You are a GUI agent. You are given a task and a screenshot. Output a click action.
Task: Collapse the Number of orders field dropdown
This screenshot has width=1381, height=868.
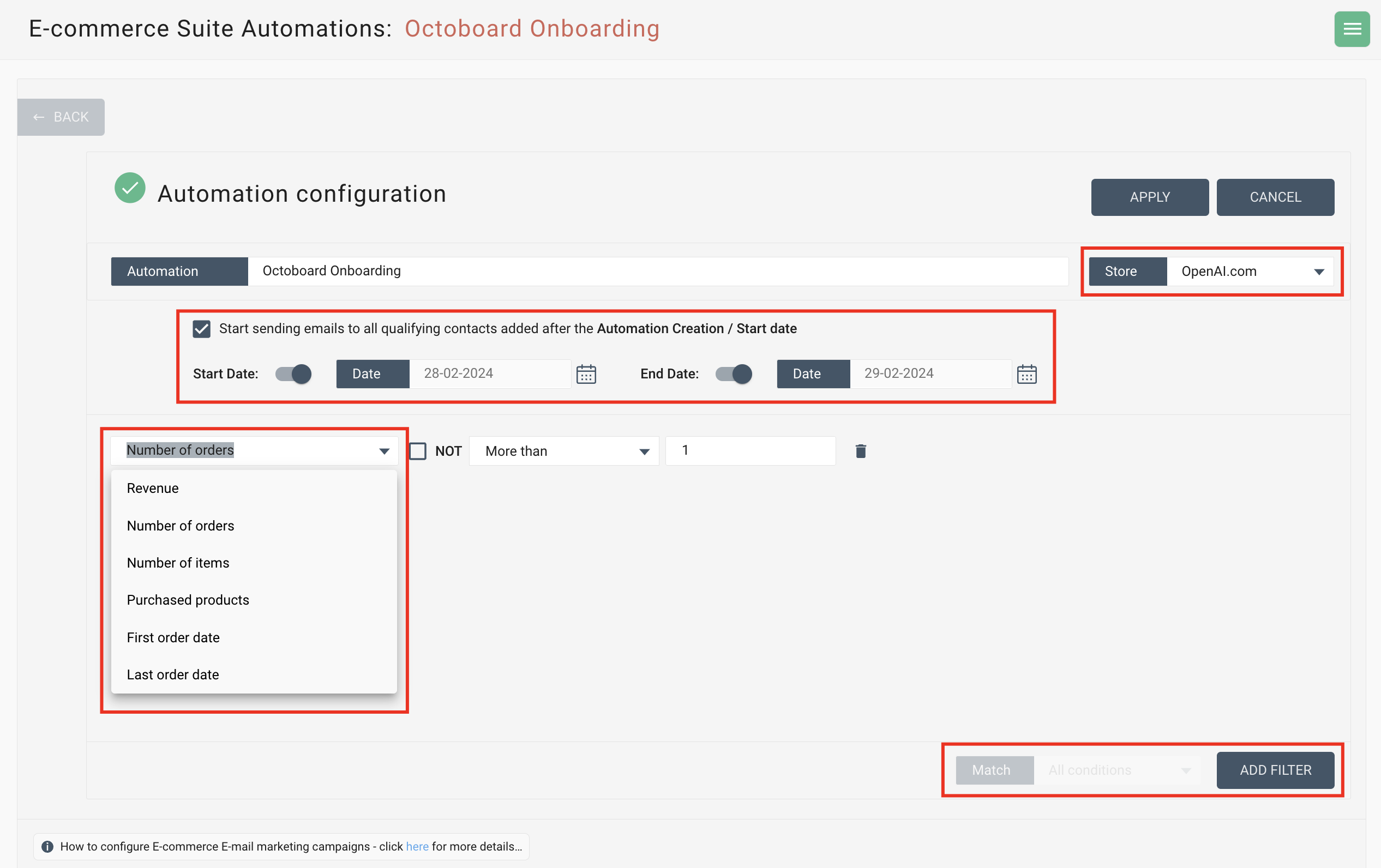point(254,450)
